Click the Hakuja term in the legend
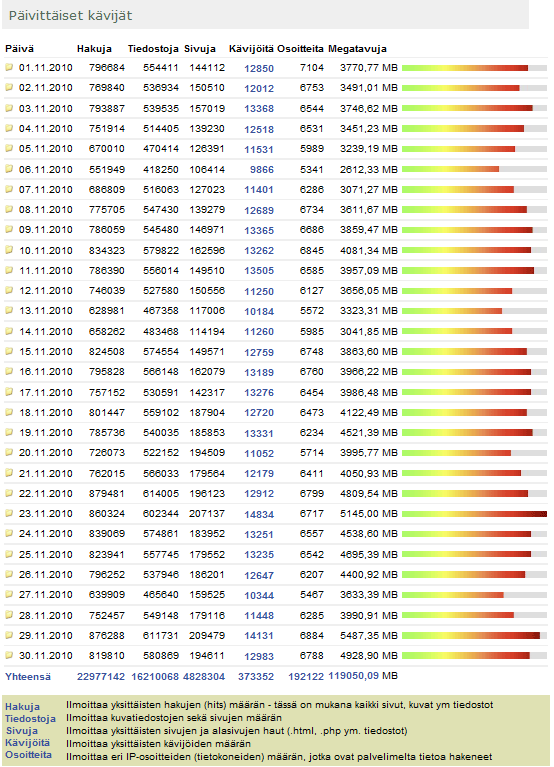This screenshot has height=767, width=554. point(22,706)
